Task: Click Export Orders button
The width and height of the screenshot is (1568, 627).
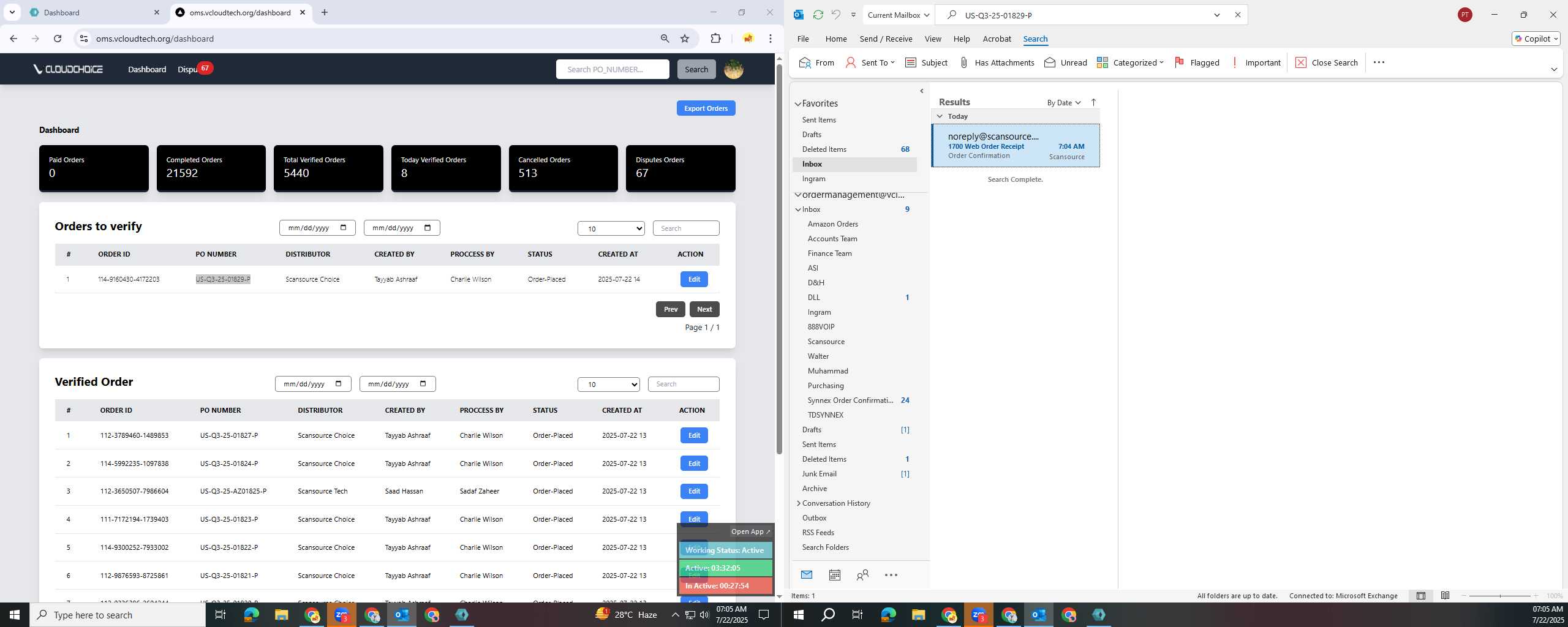Action: point(706,108)
